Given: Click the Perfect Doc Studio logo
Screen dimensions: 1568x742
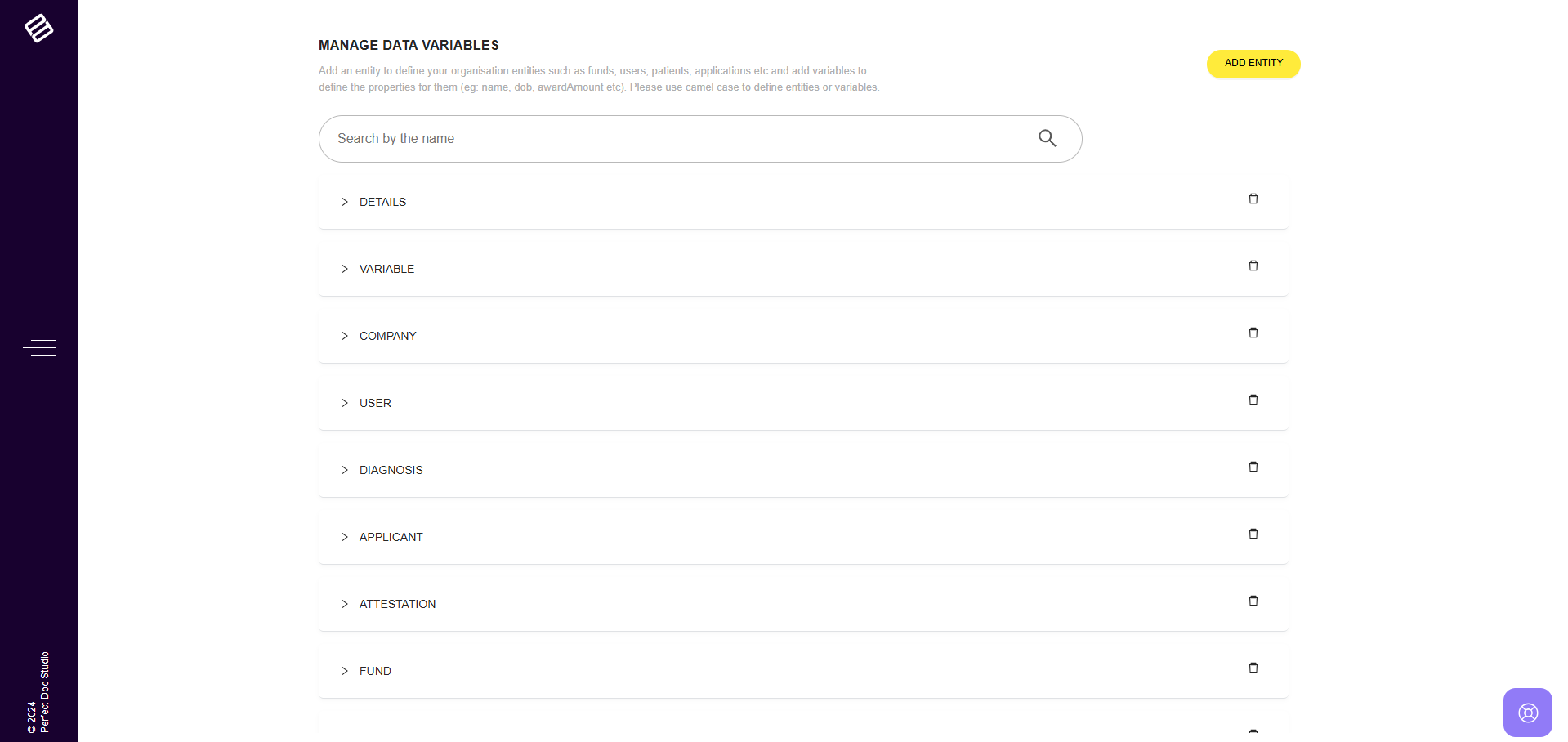Looking at the screenshot, I should (x=38, y=28).
